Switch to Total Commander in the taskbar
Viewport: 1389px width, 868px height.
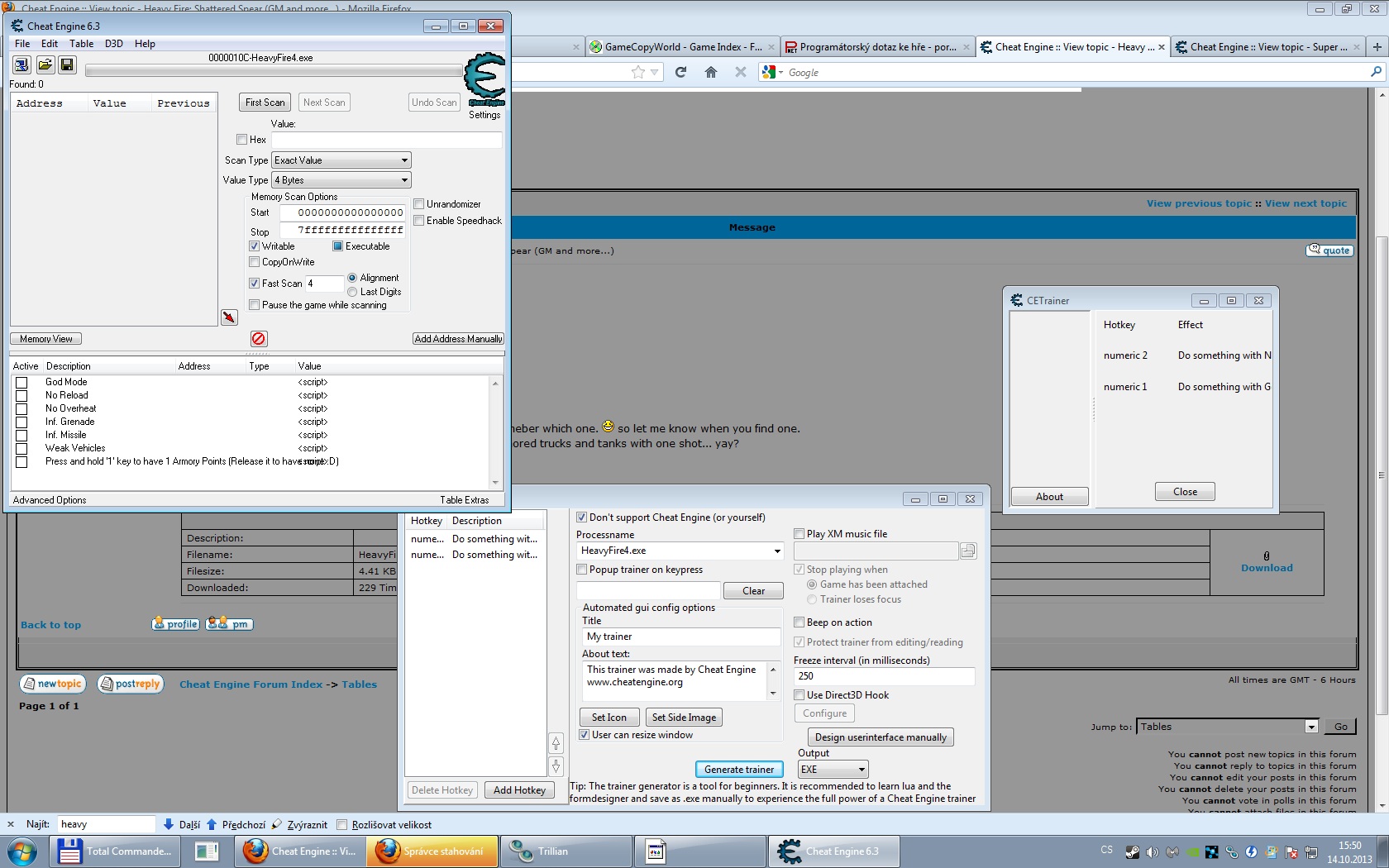(x=114, y=851)
